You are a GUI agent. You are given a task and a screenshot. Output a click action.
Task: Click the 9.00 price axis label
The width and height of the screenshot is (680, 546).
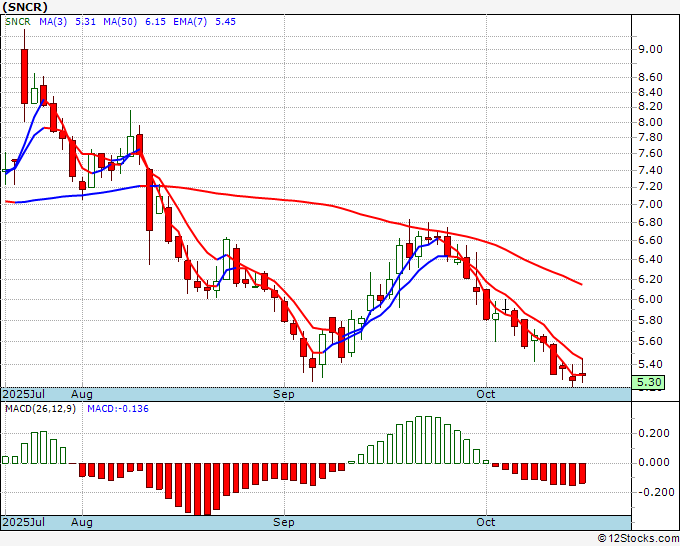point(650,49)
